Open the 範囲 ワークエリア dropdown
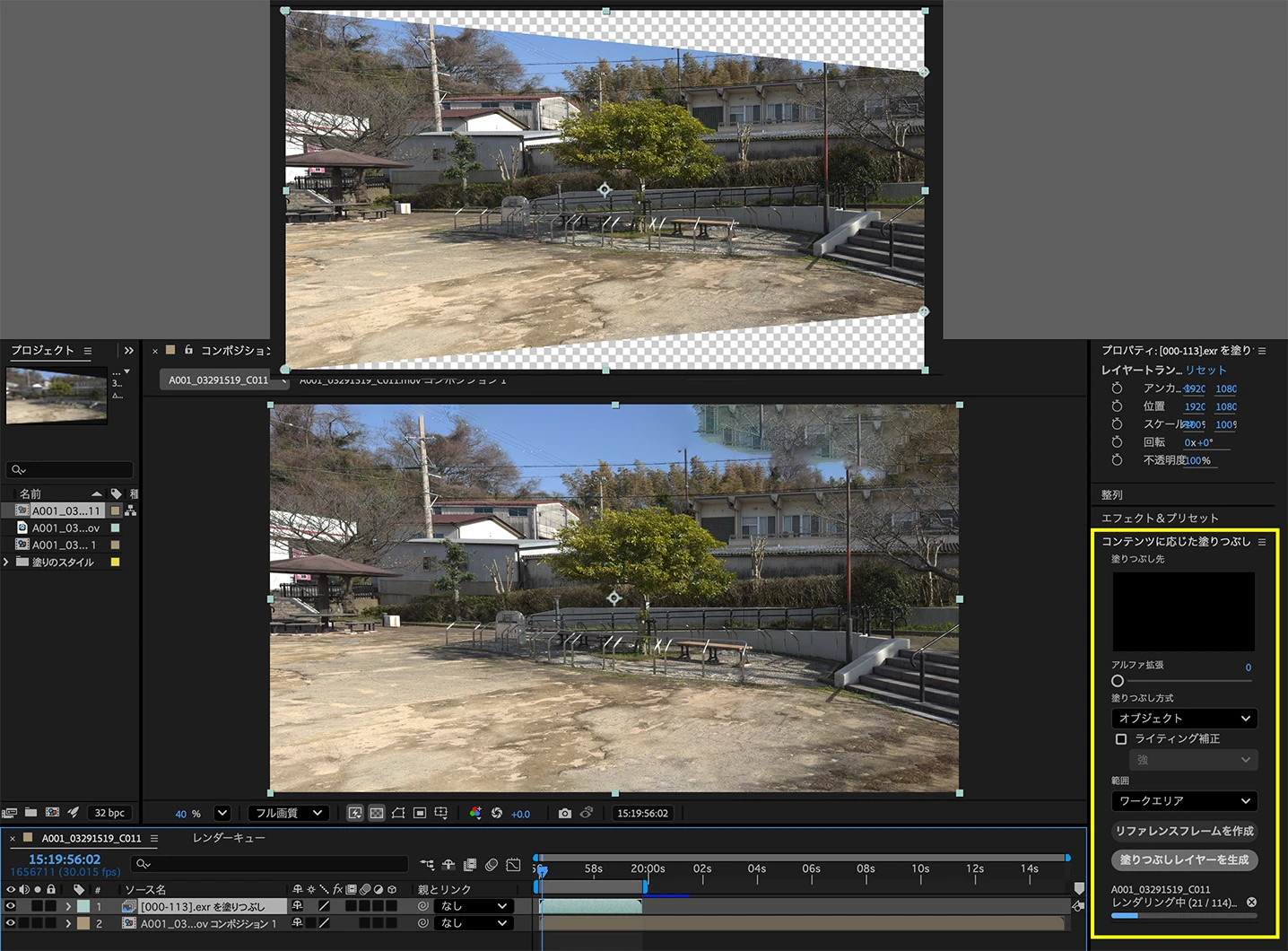Screen dimensions: 1288x951 click(1184, 801)
